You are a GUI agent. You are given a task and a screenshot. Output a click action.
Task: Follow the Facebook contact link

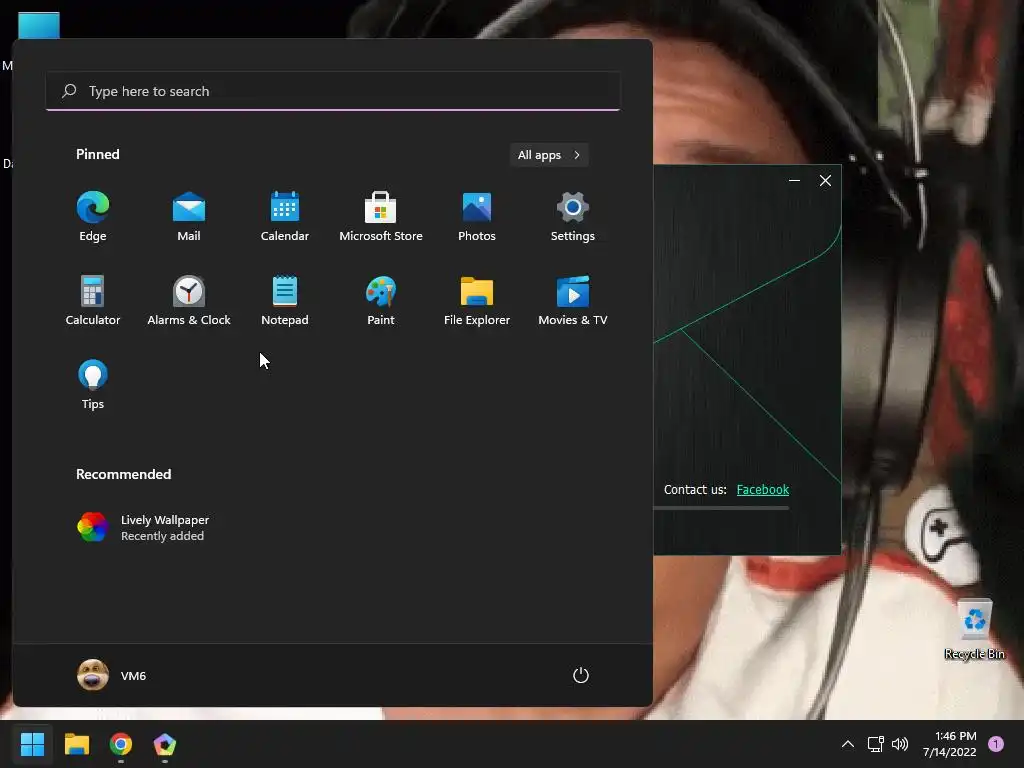(763, 490)
